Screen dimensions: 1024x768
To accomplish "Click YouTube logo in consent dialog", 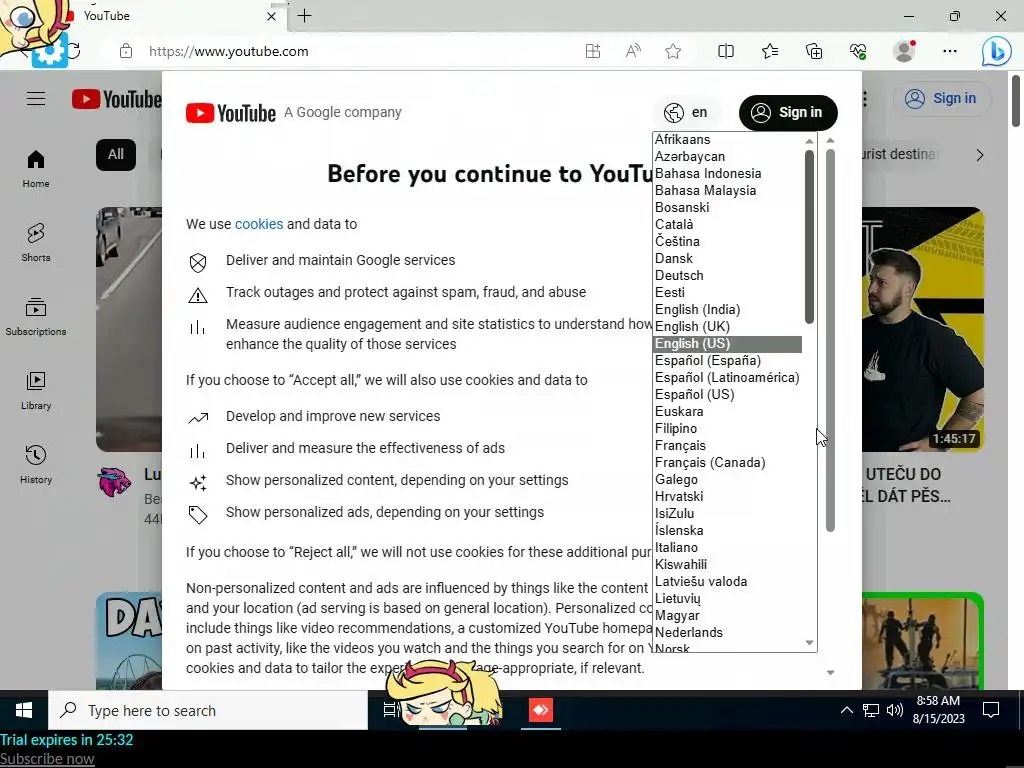I will pyautogui.click(x=231, y=113).
